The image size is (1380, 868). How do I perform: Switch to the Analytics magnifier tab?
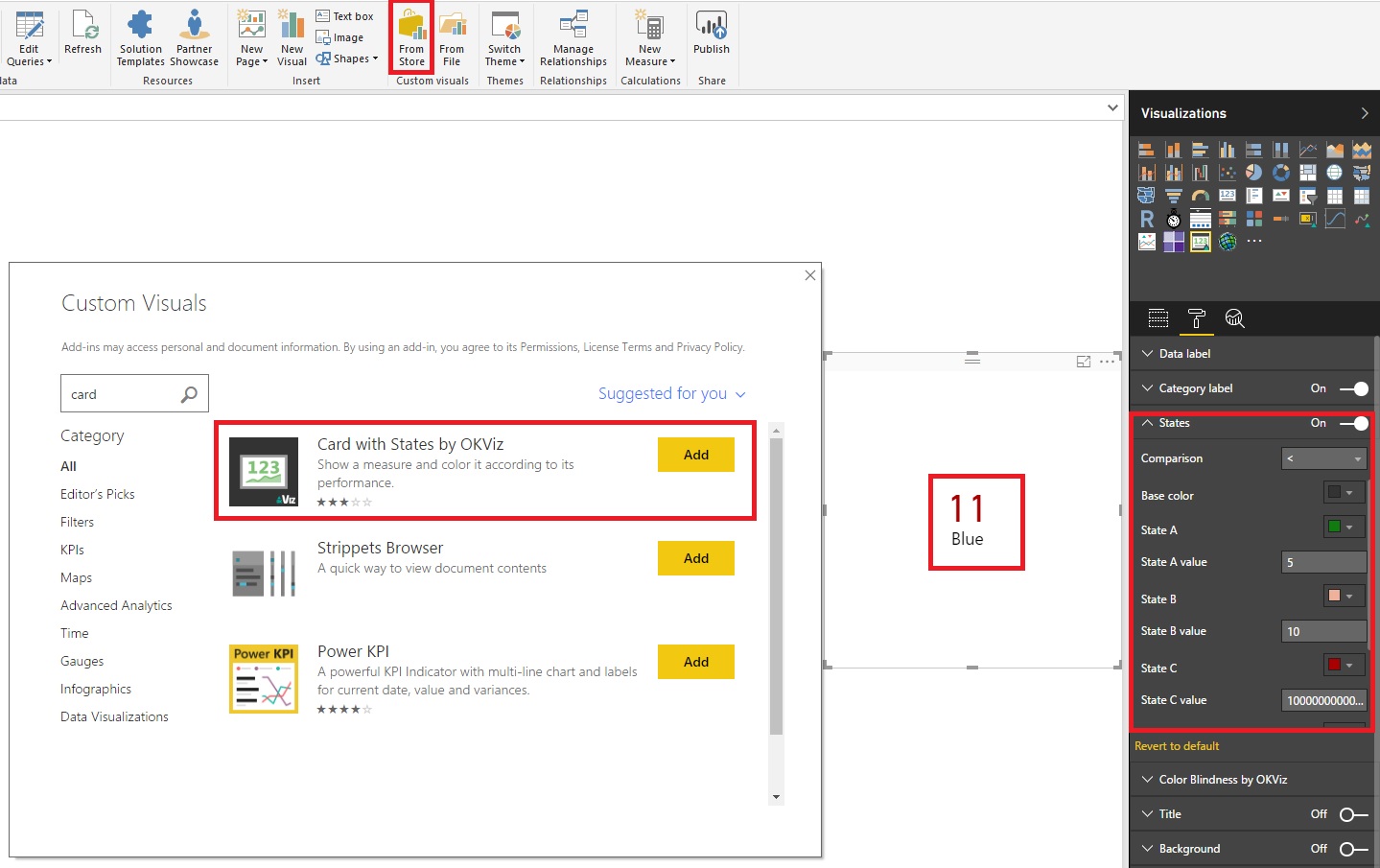tap(1234, 318)
